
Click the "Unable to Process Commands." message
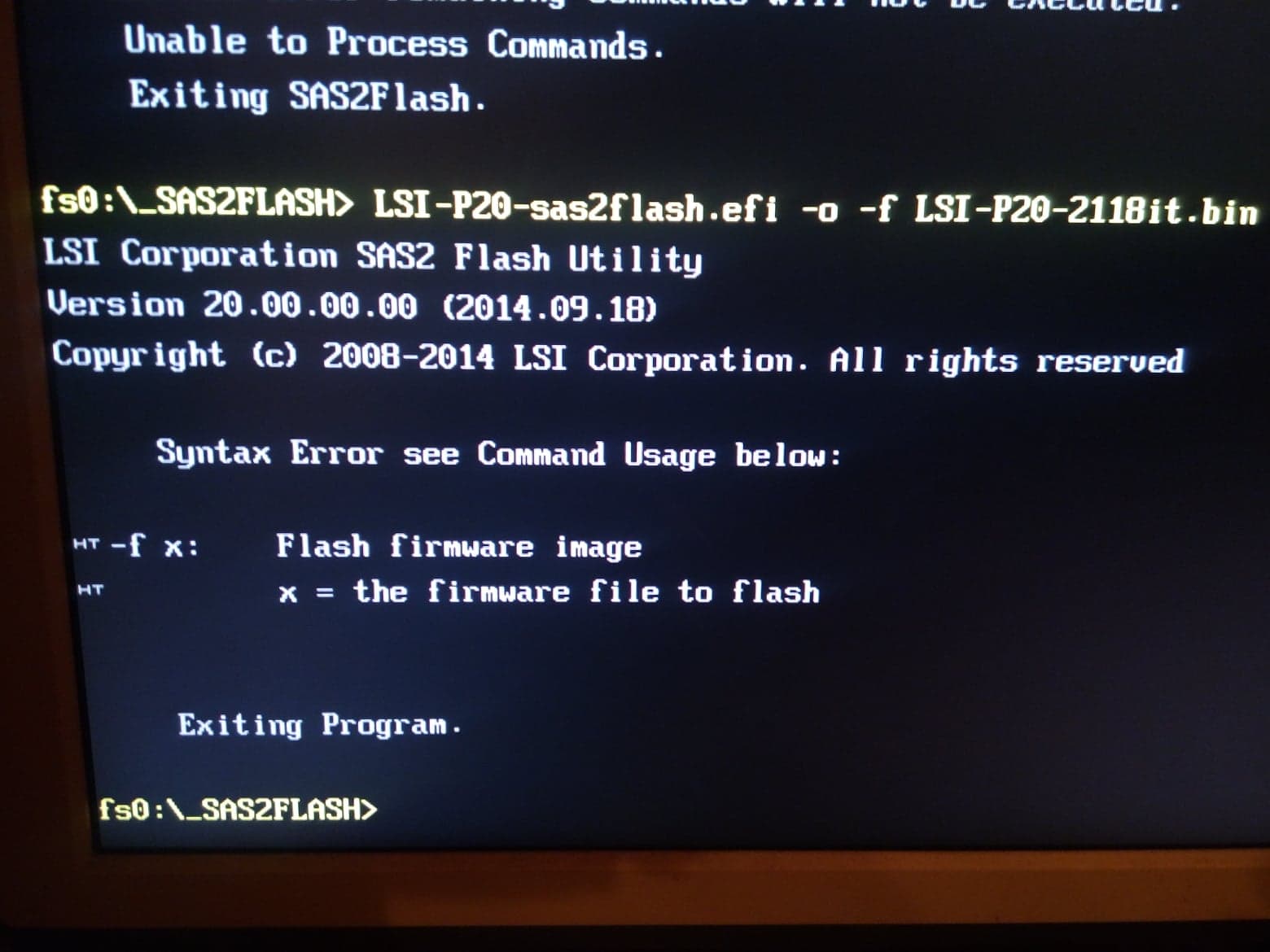[394, 42]
